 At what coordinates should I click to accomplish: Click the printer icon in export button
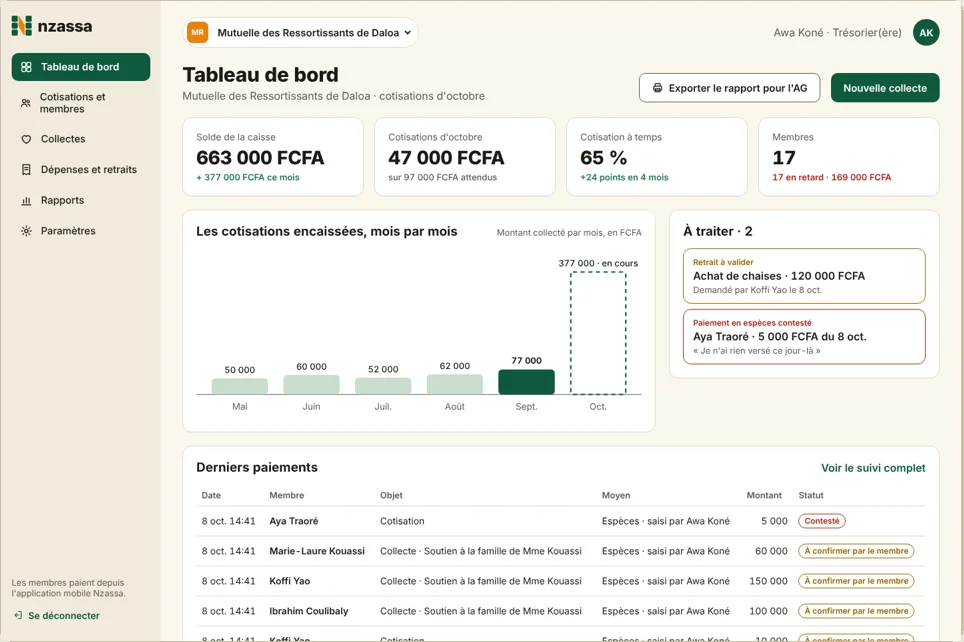coord(657,88)
